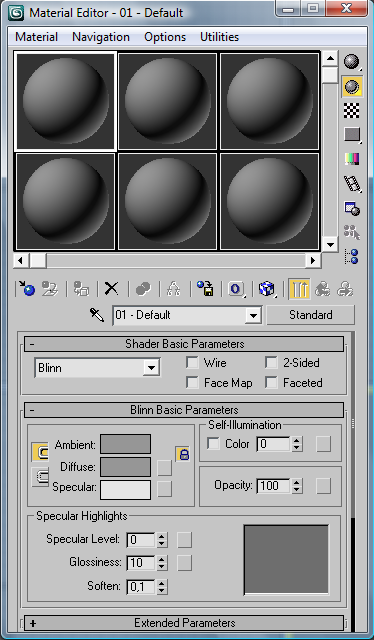Click sample slots scroll down arrow
The height and width of the screenshot is (640, 374).
coord(329,245)
